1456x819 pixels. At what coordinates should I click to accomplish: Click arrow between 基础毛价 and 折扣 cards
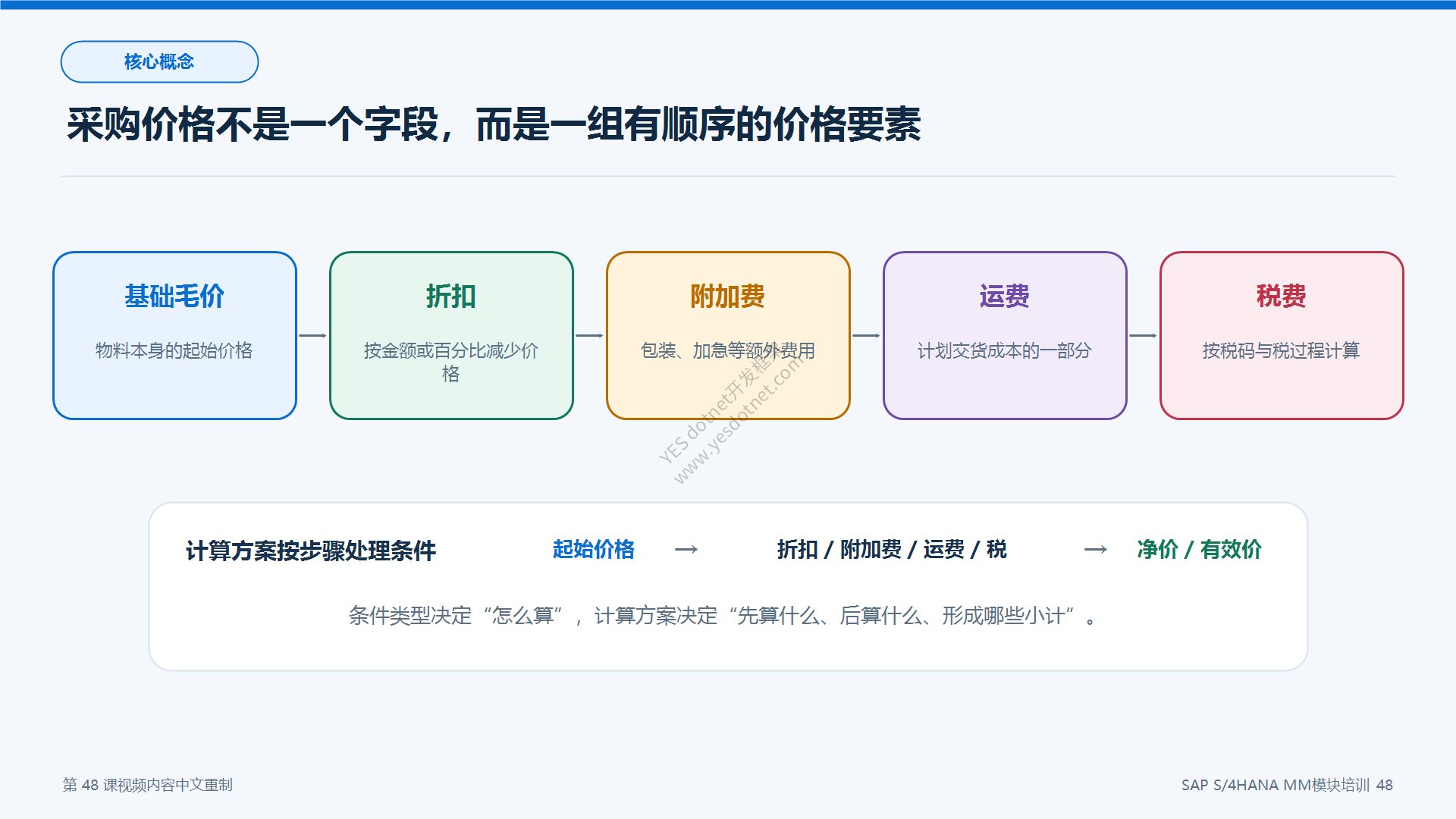tap(312, 335)
